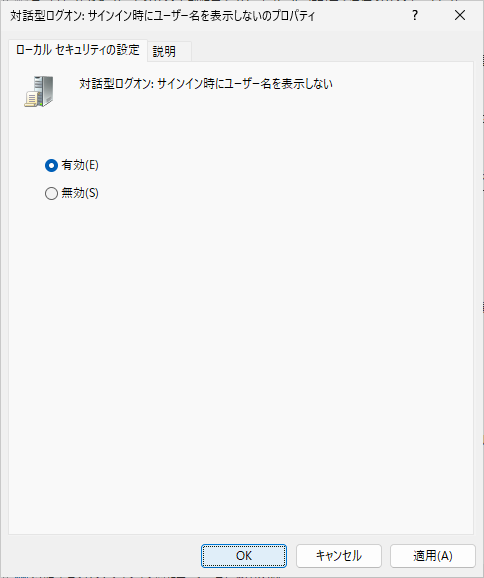
Task: Select the 有効(E) radio button
Action: point(51,166)
